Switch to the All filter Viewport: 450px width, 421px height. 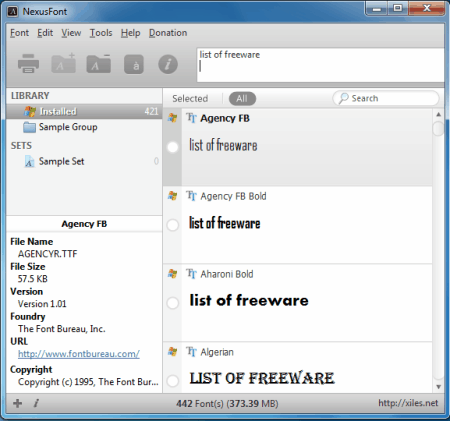(242, 99)
